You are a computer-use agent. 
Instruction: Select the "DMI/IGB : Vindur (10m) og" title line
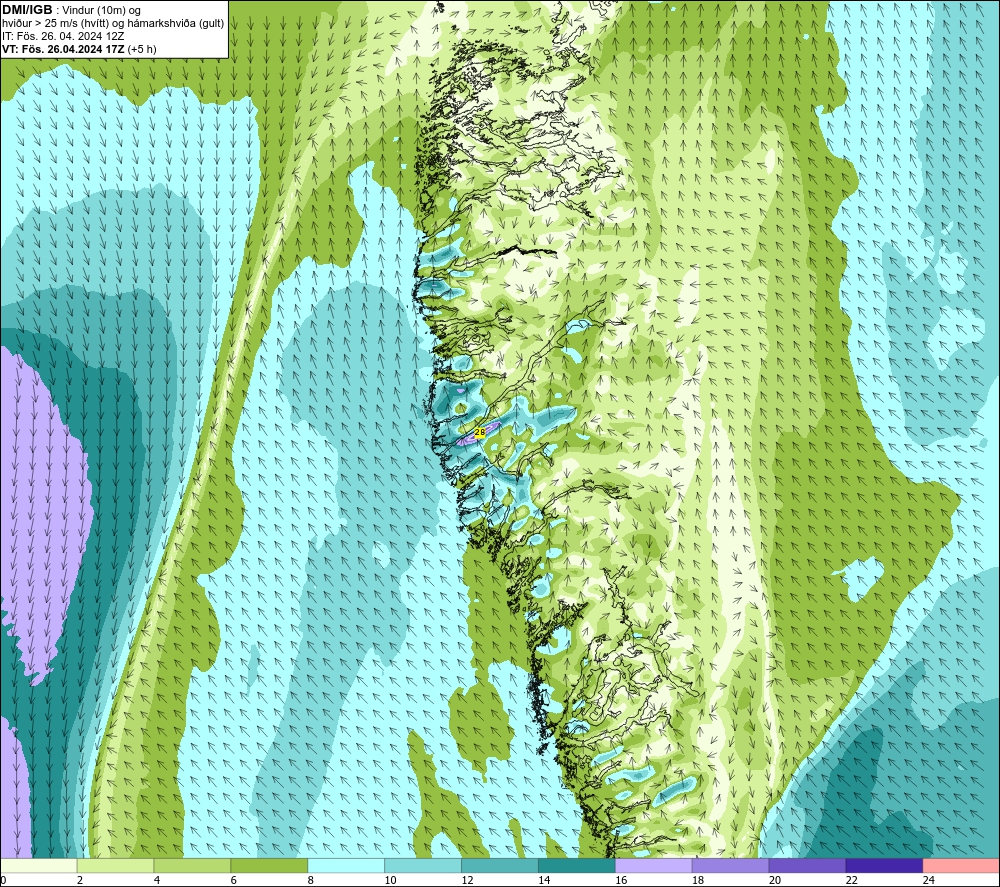click(71, 10)
